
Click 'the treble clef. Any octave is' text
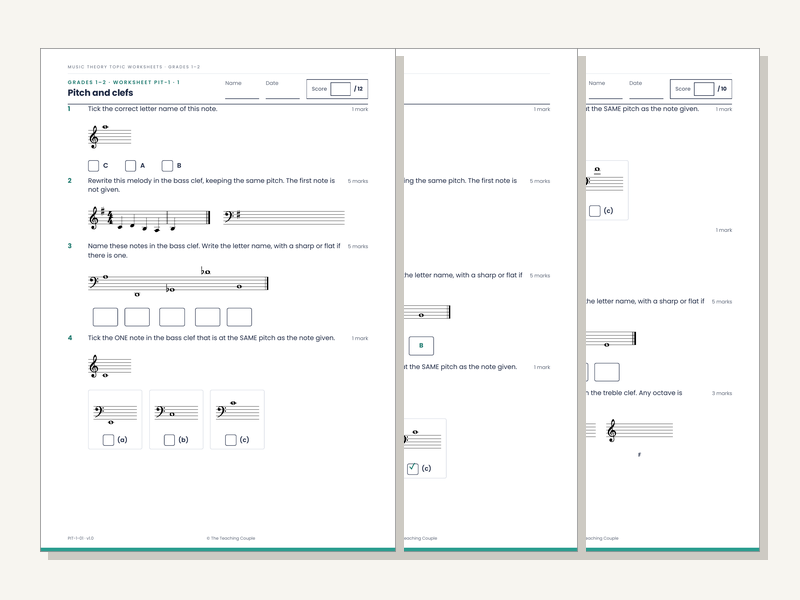[636, 393]
